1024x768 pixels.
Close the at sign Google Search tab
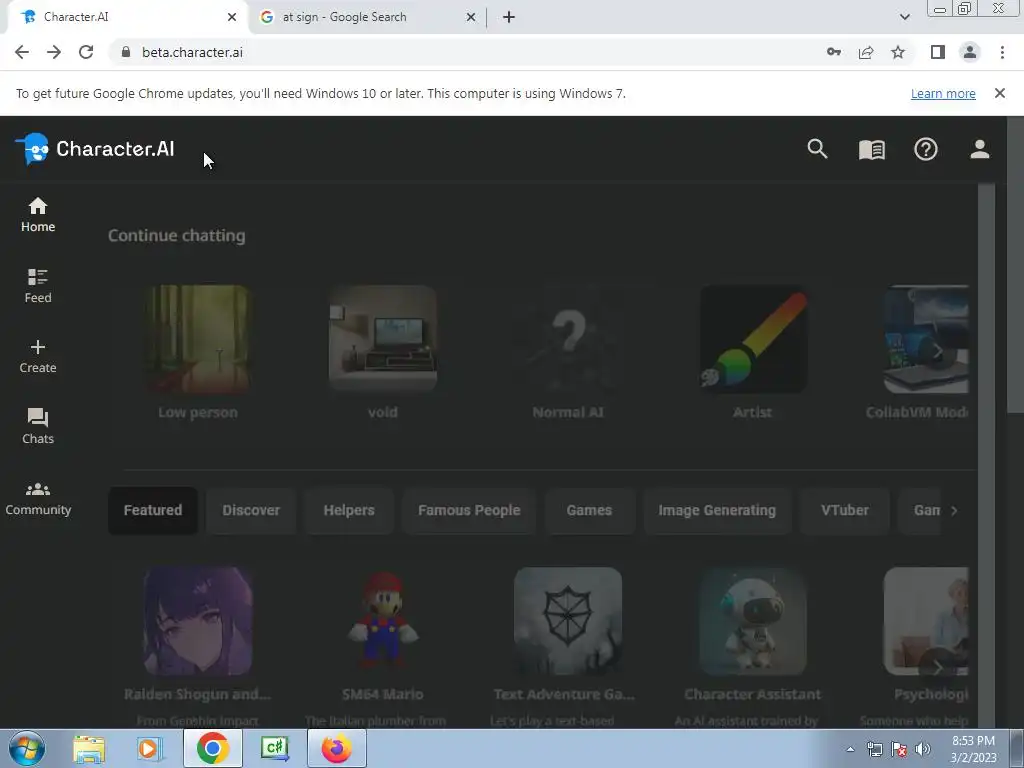point(471,17)
